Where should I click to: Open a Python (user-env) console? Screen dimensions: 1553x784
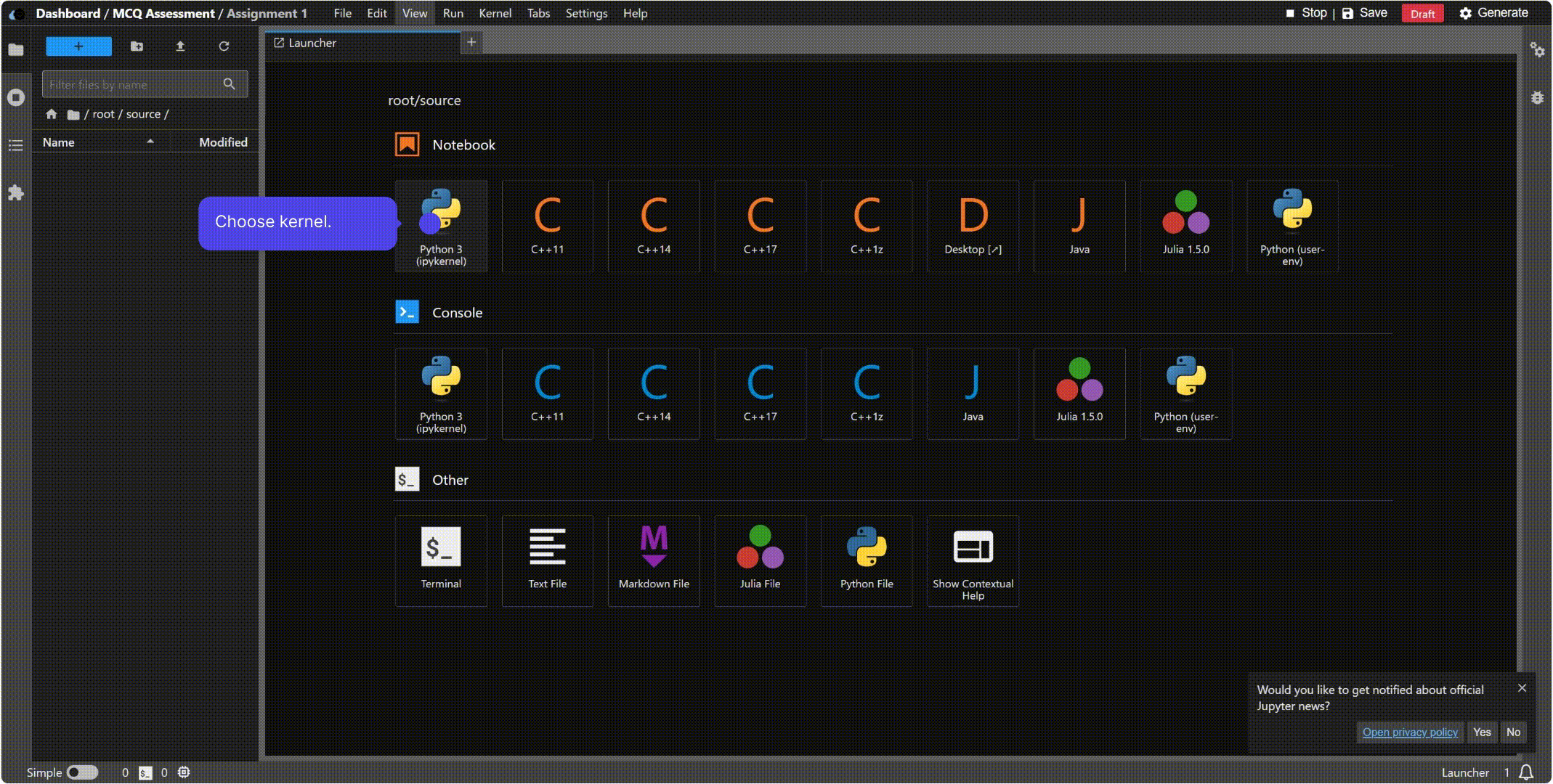click(x=1185, y=394)
